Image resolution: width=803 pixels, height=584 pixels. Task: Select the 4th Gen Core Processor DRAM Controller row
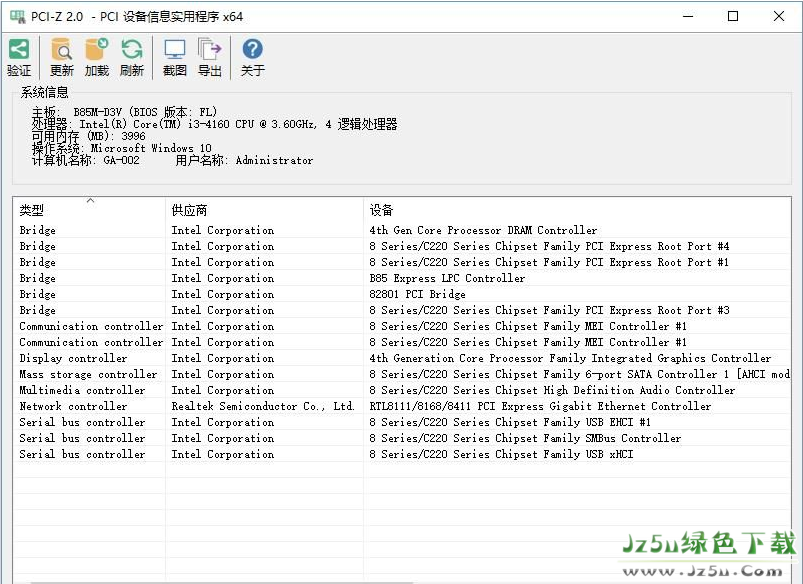402,230
